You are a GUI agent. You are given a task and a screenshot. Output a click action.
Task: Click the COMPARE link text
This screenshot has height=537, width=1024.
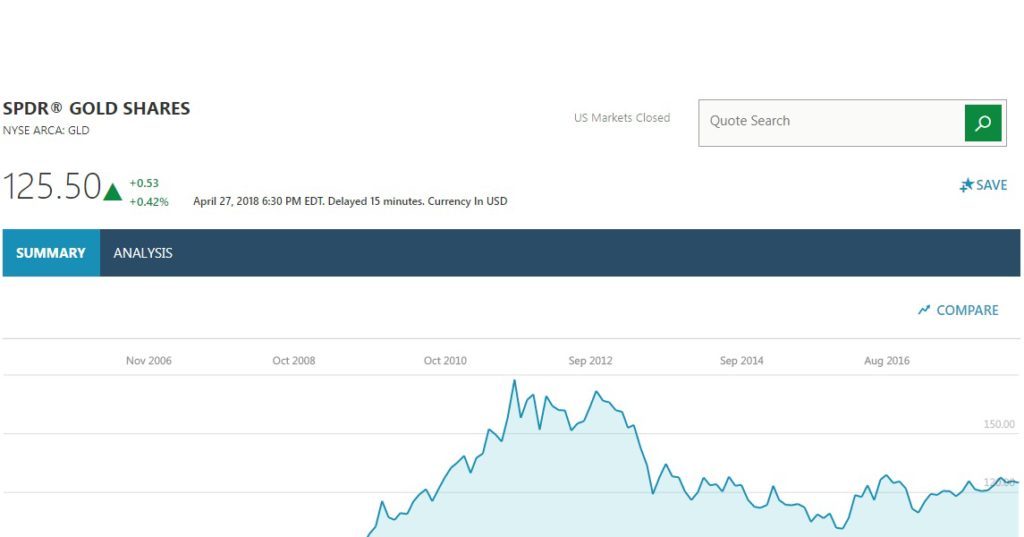[967, 310]
